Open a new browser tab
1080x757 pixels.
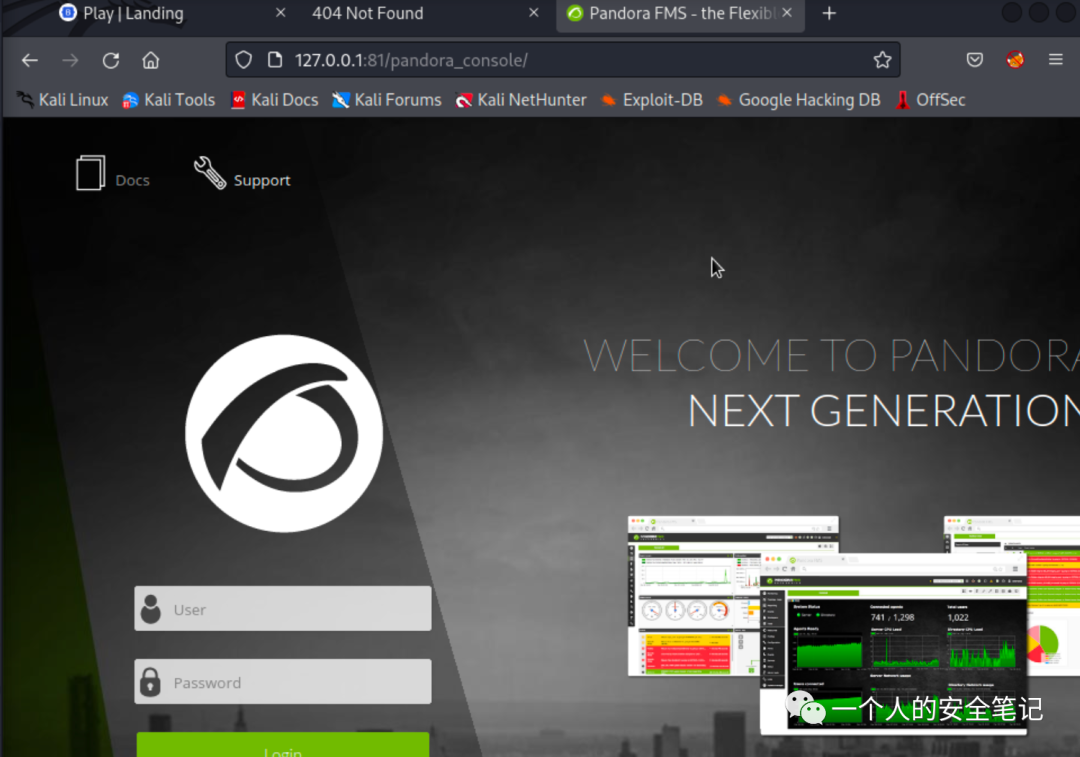click(829, 13)
